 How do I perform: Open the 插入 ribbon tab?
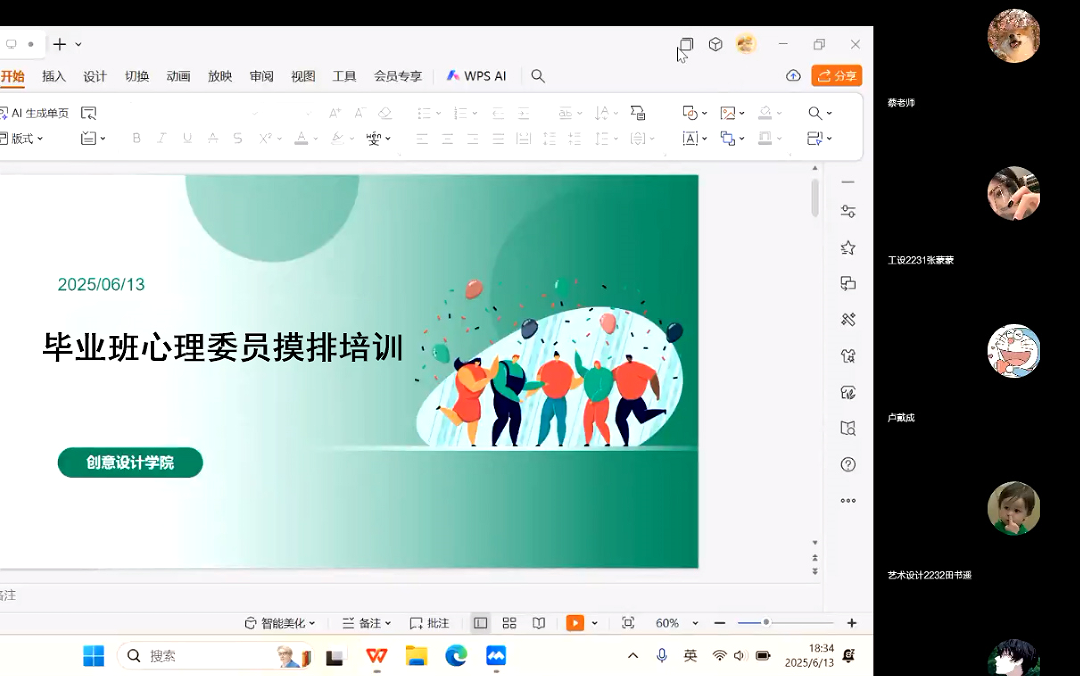(54, 76)
